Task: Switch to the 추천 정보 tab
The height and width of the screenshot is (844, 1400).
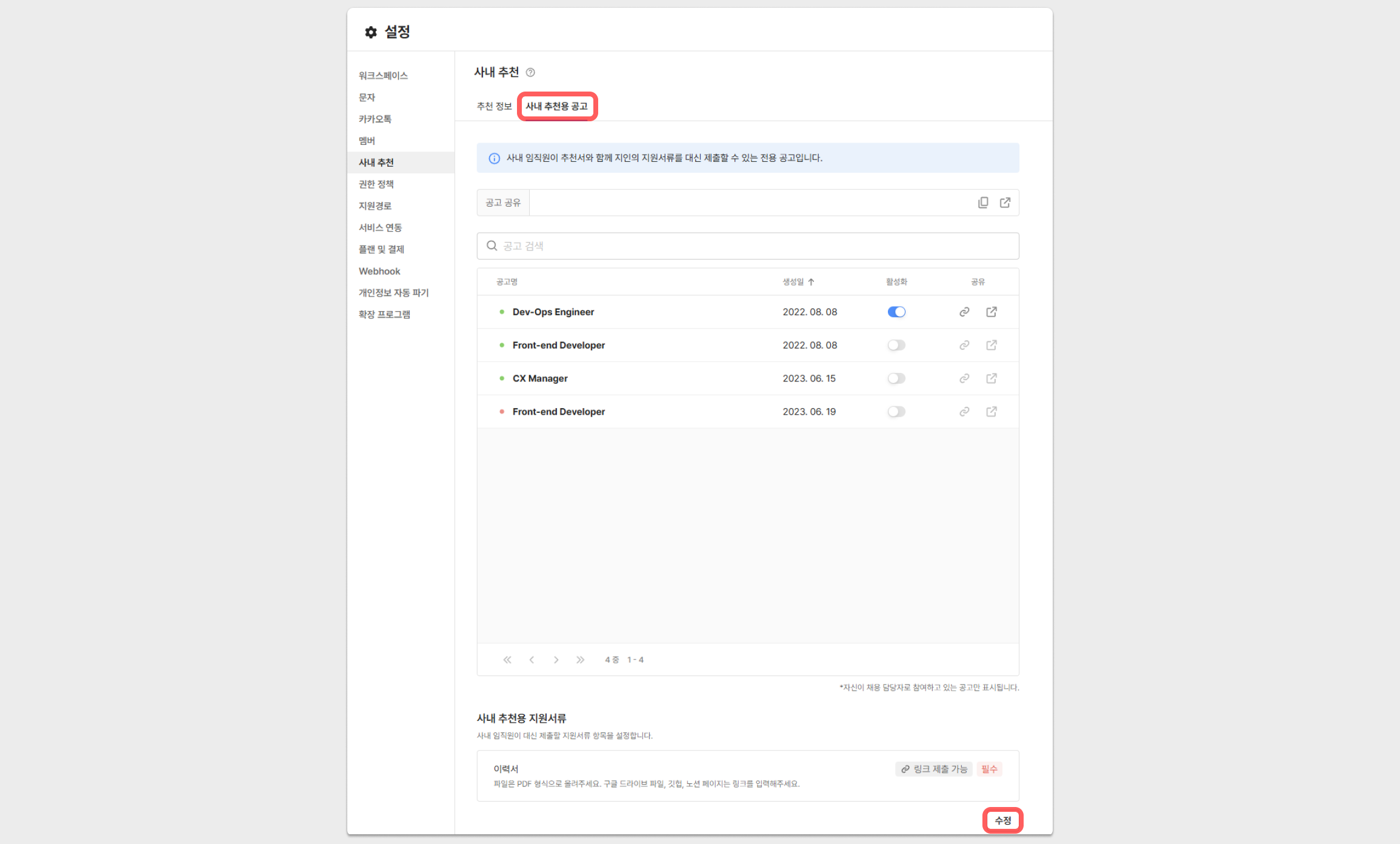Action: click(x=494, y=106)
